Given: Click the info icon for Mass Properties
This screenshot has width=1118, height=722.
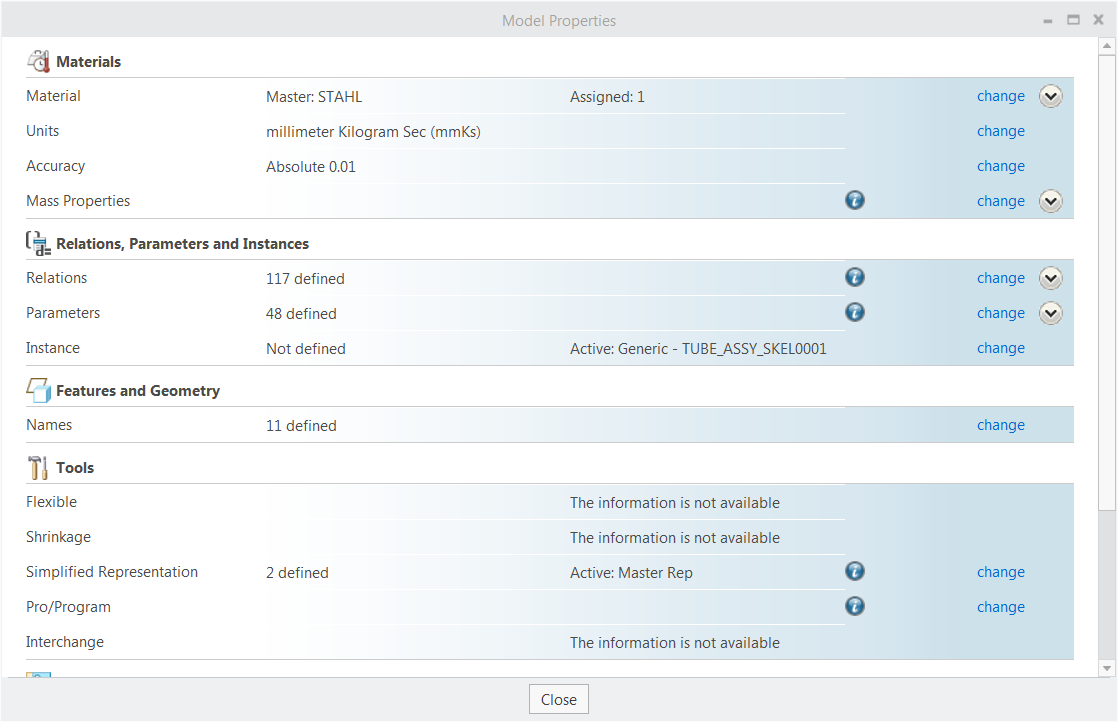Looking at the screenshot, I should [854, 200].
